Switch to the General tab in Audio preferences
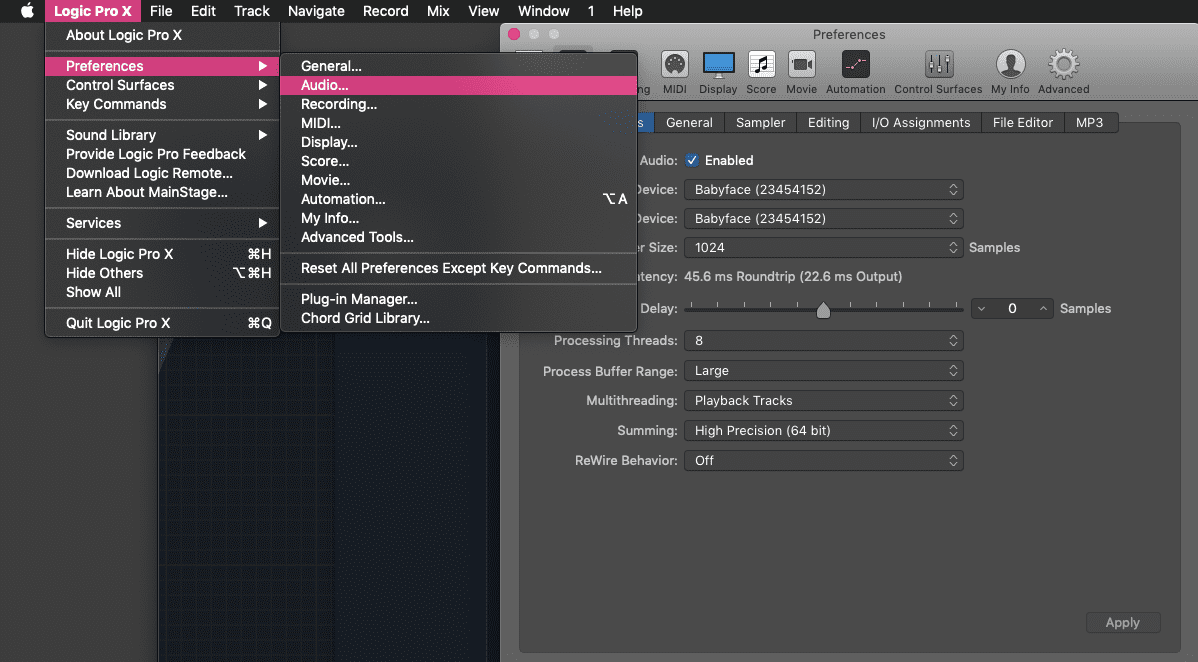Screen dimensions: 1198x662 689,122
